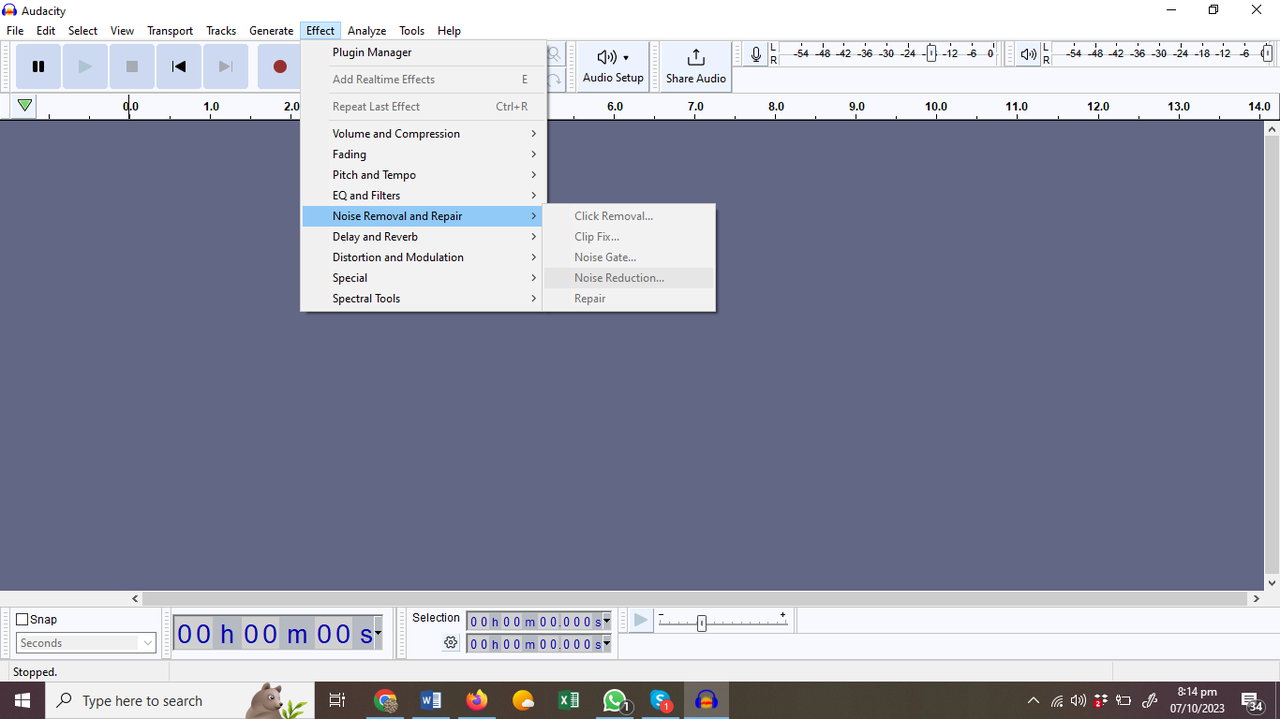Click the microphone record meter icon
1280x719 pixels.
(x=756, y=55)
